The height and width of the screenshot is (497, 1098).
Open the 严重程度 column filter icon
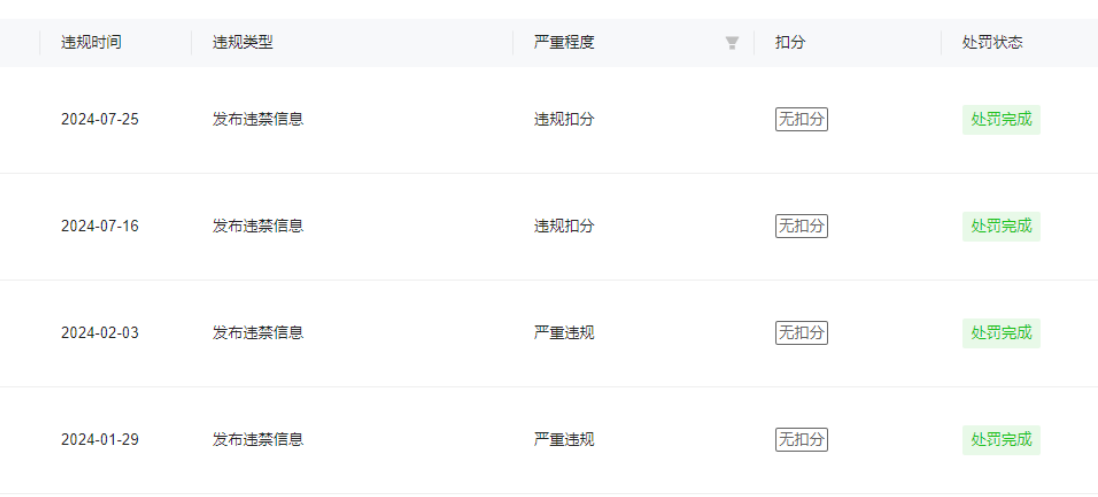[732, 43]
